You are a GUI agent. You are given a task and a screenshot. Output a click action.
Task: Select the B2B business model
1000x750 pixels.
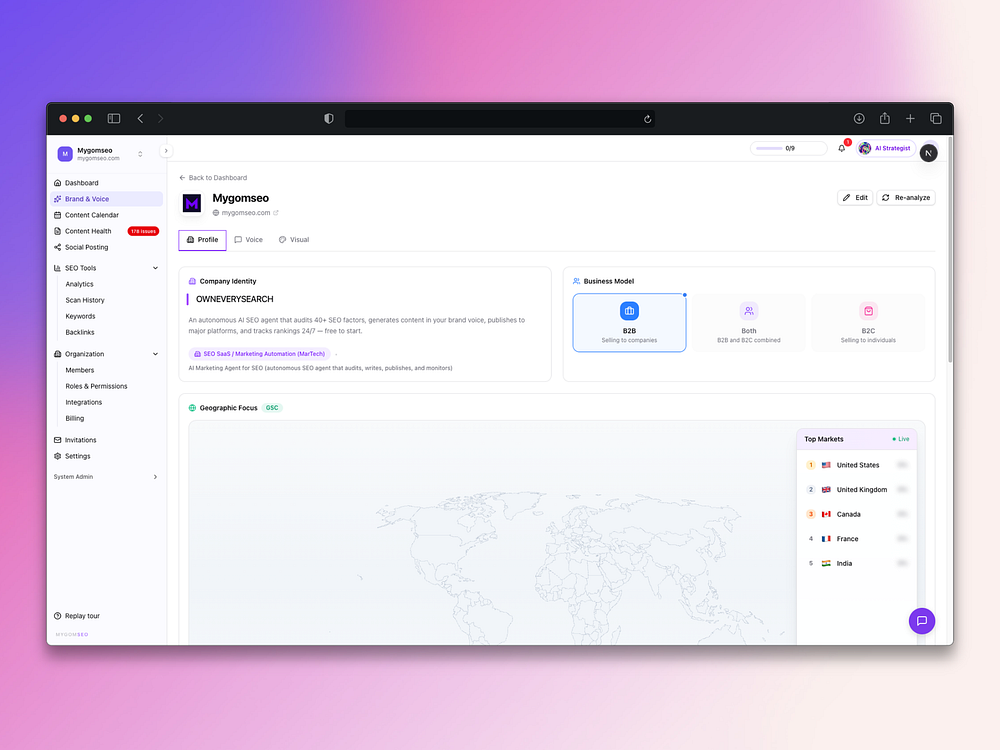coord(629,323)
